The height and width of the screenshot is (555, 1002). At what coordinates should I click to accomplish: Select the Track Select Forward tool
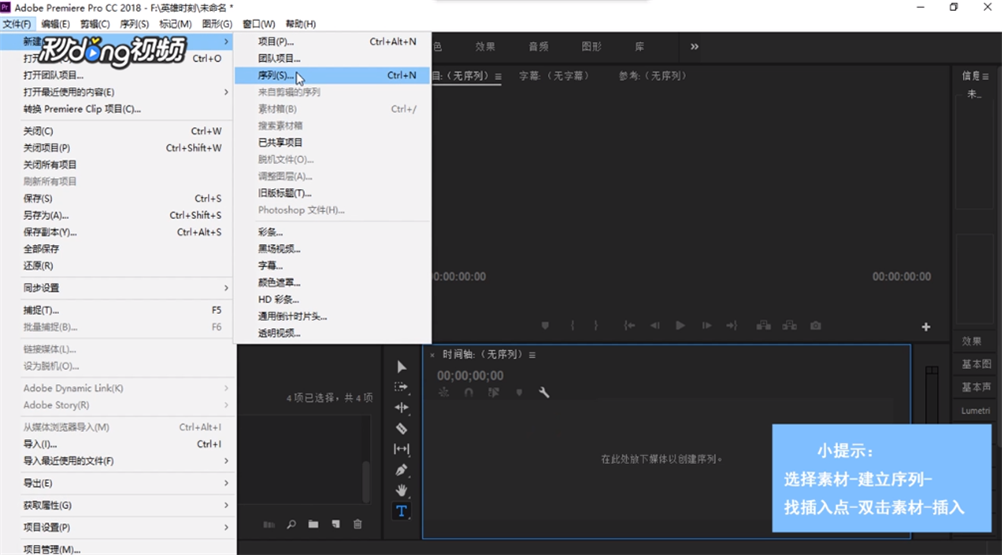pyautogui.click(x=401, y=387)
